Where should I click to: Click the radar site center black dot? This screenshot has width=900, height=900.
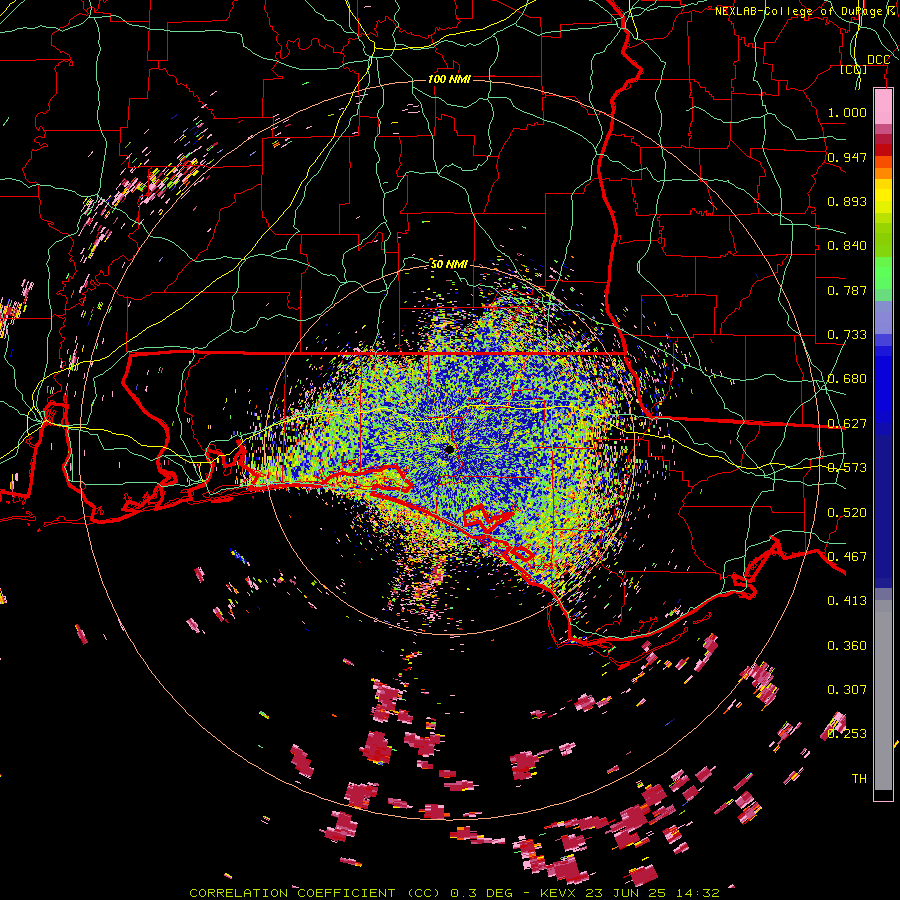[x=449, y=449]
